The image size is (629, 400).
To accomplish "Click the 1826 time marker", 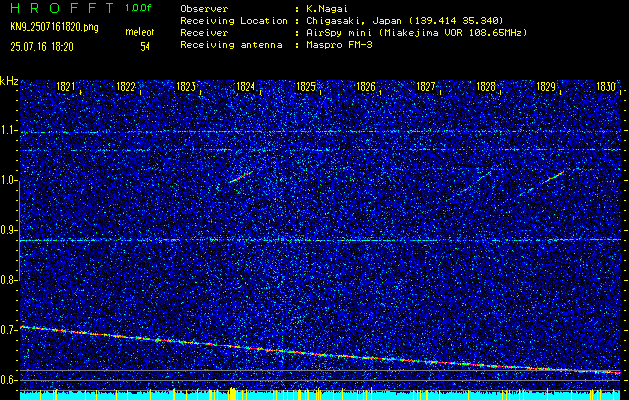I will (366, 86).
